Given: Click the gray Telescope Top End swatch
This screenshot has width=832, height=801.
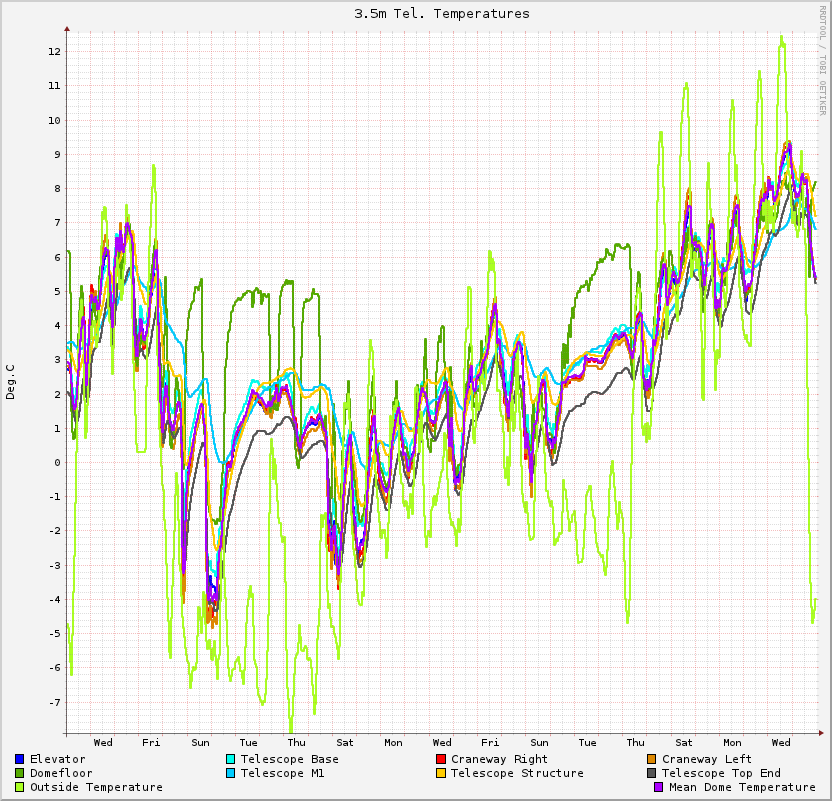Looking at the screenshot, I should pyautogui.click(x=652, y=773).
